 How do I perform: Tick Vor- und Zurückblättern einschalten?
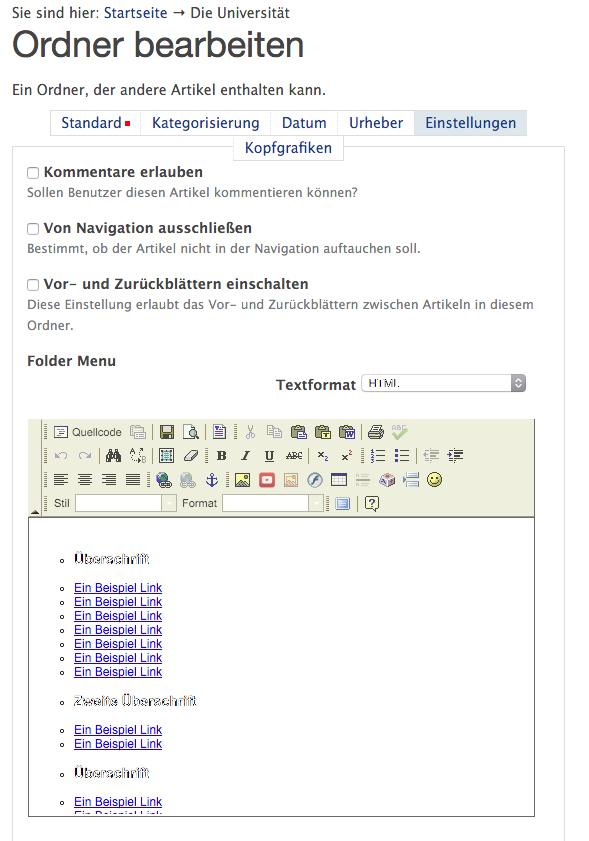pos(33,285)
